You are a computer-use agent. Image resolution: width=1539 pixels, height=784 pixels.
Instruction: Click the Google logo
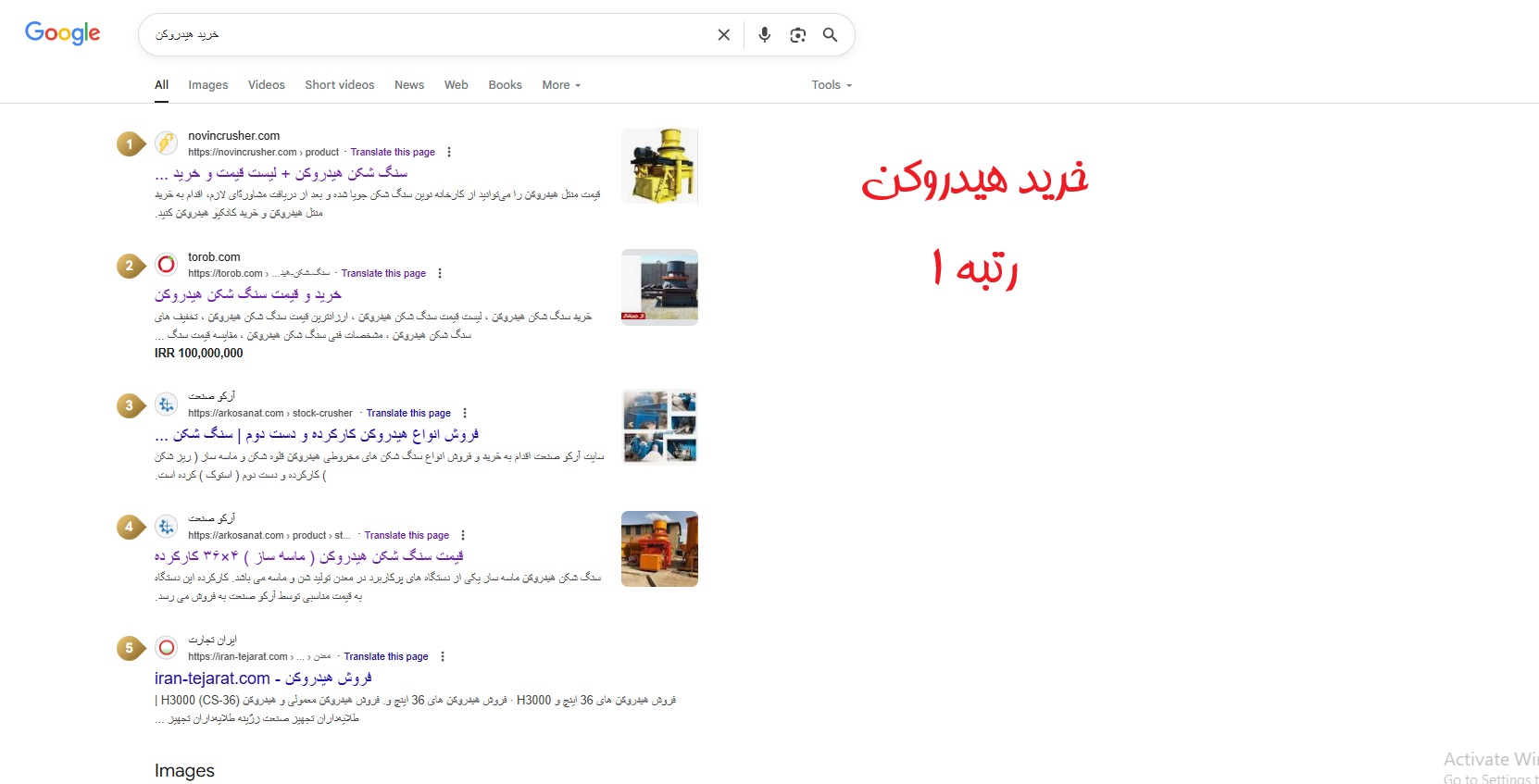(x=63, y=33)
